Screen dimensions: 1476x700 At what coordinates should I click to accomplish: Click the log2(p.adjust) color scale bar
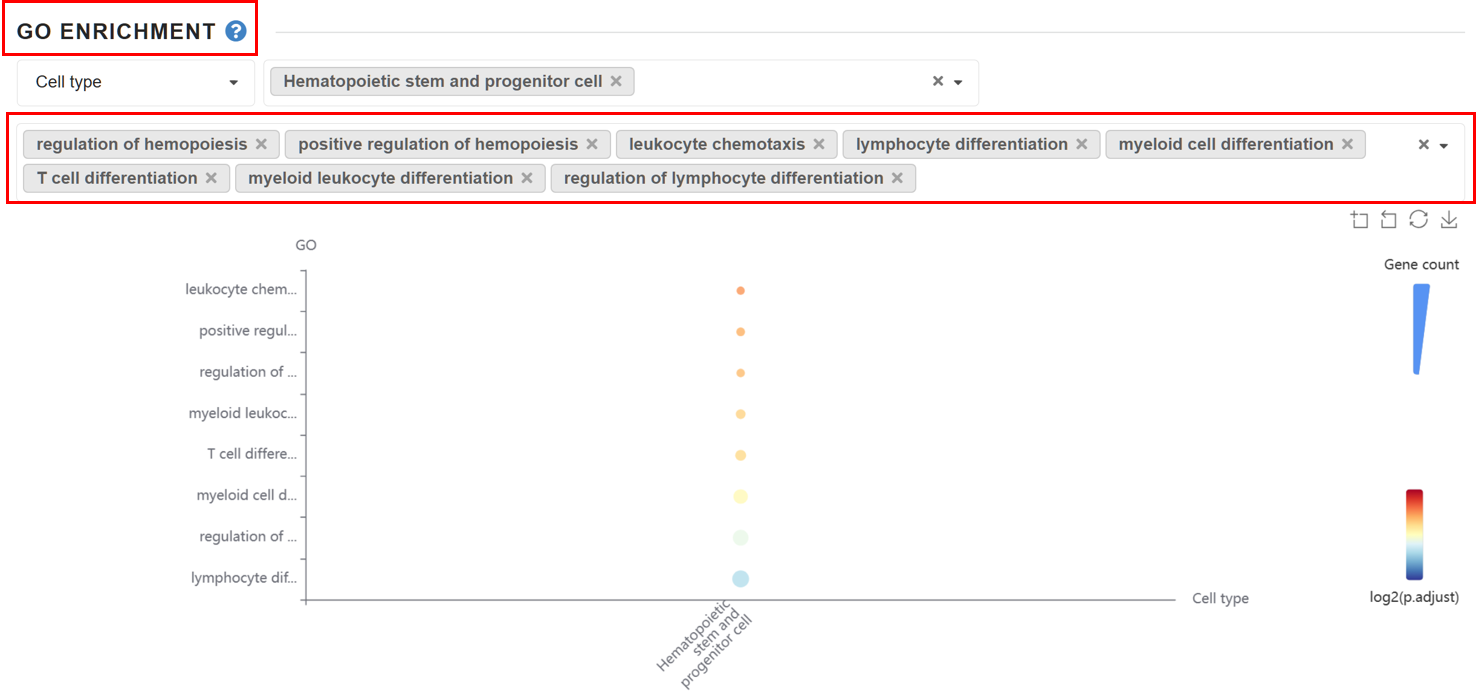coord(1414,535)
